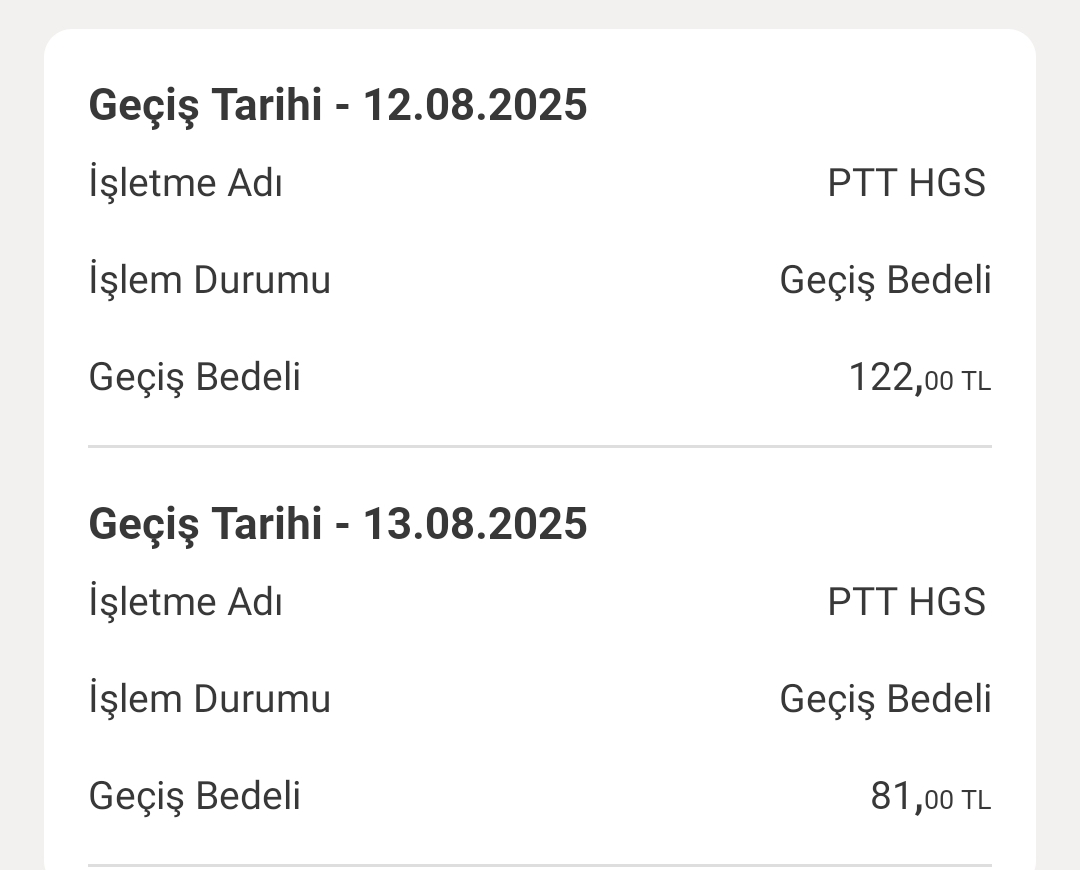The width and height of the screenshot is (1080, 870).
Task: Click İşlem Durumu label in 12.08.2025 entry
Action: click(209, 280)
